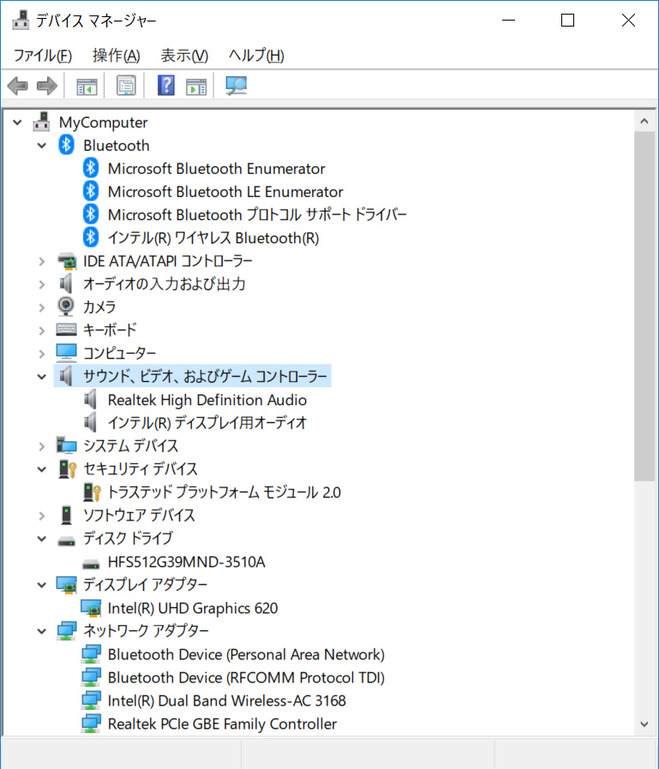Click the IDE ATA/ATAPI コントローラー icon

[x=66, y=261]
